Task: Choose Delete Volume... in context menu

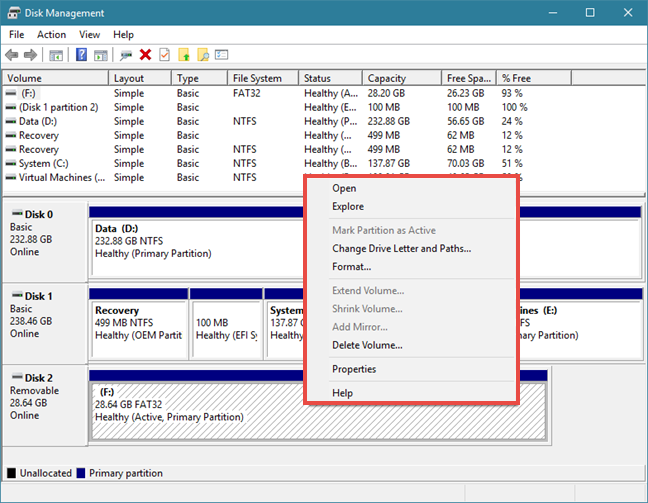Action: point(367,345)
